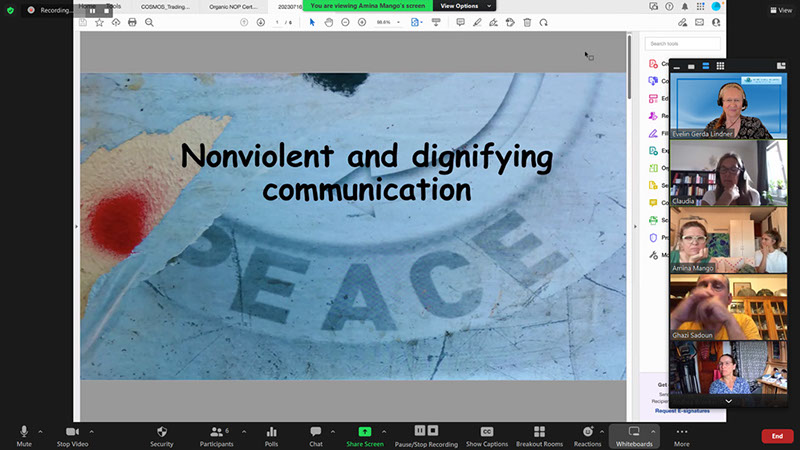Open Acrobat help question icon
Image resolution: width=800 pixels, height=450 pixels.
pyautogui.click(x=669, y=7)
